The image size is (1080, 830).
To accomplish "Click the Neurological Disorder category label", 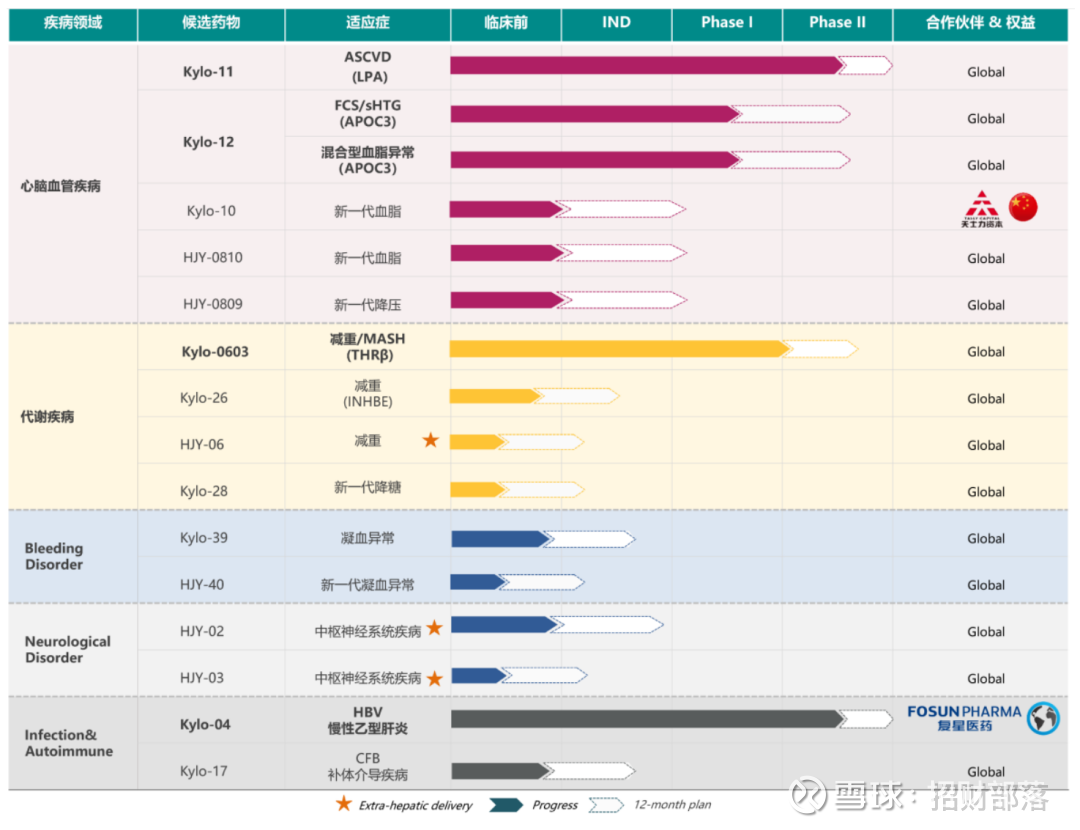I will coord(68,649).
